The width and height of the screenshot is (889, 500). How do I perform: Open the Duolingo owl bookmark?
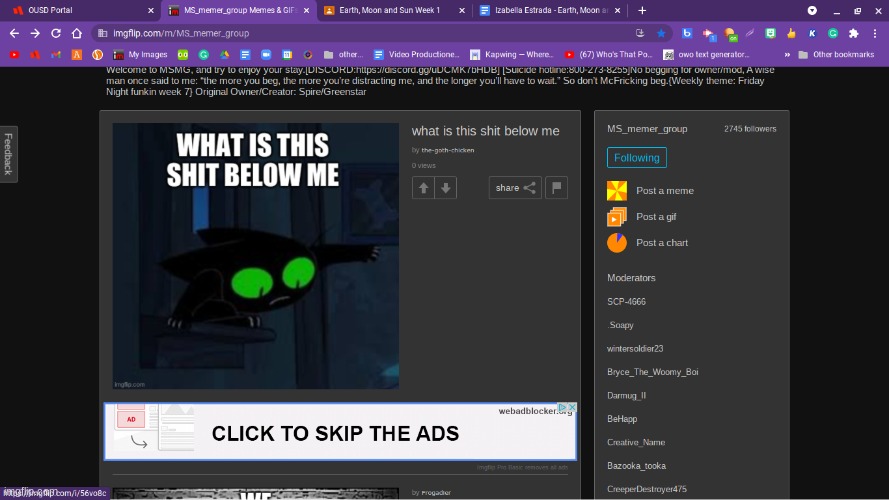point(183,54)
